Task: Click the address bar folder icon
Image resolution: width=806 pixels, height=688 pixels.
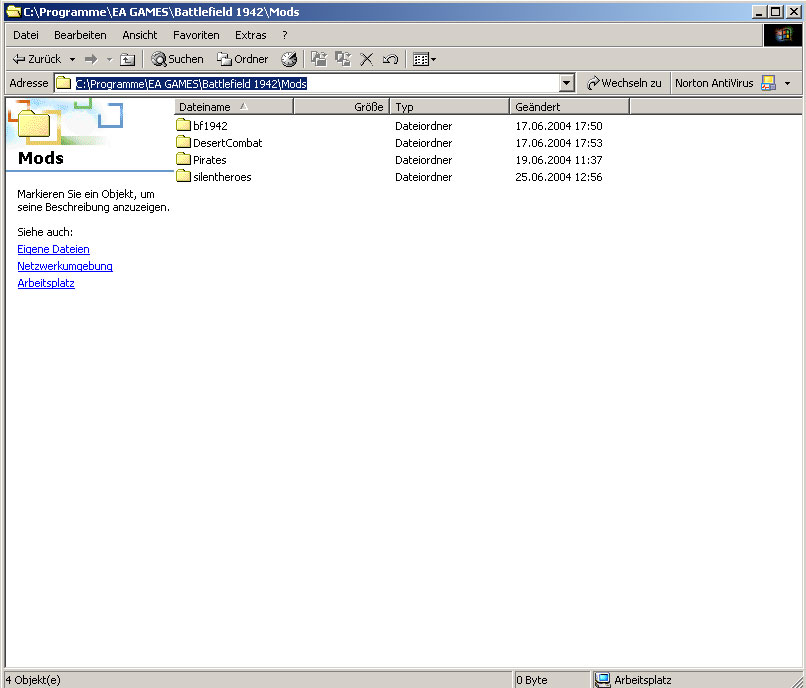Action: [63, 83]
